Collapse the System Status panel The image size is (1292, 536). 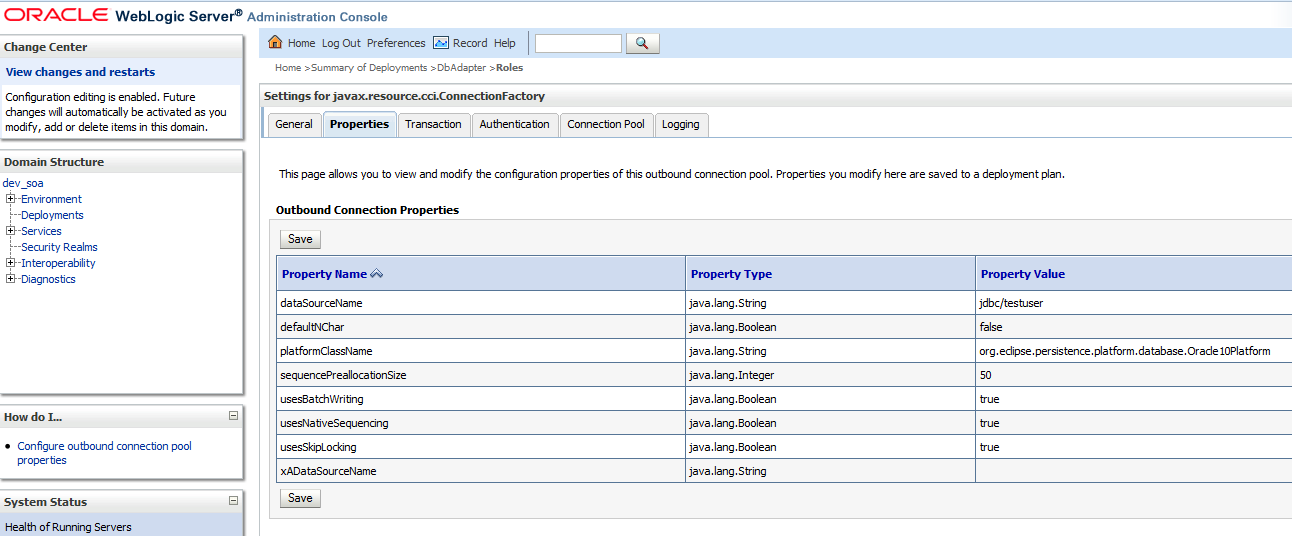pyautogui.click(x=234, y=501)
